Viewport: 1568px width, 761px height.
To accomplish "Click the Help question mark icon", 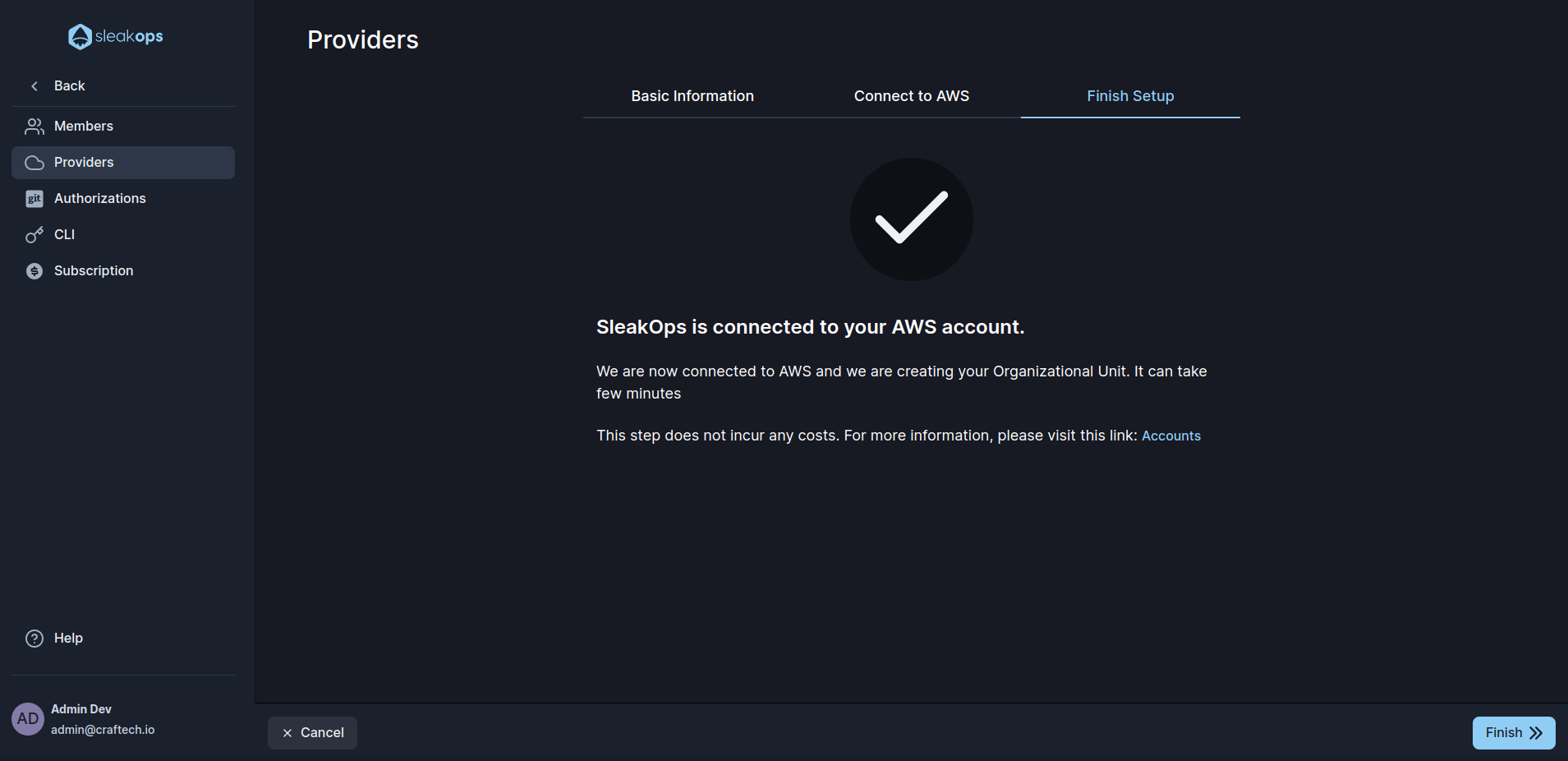I will tap(34, 639).
